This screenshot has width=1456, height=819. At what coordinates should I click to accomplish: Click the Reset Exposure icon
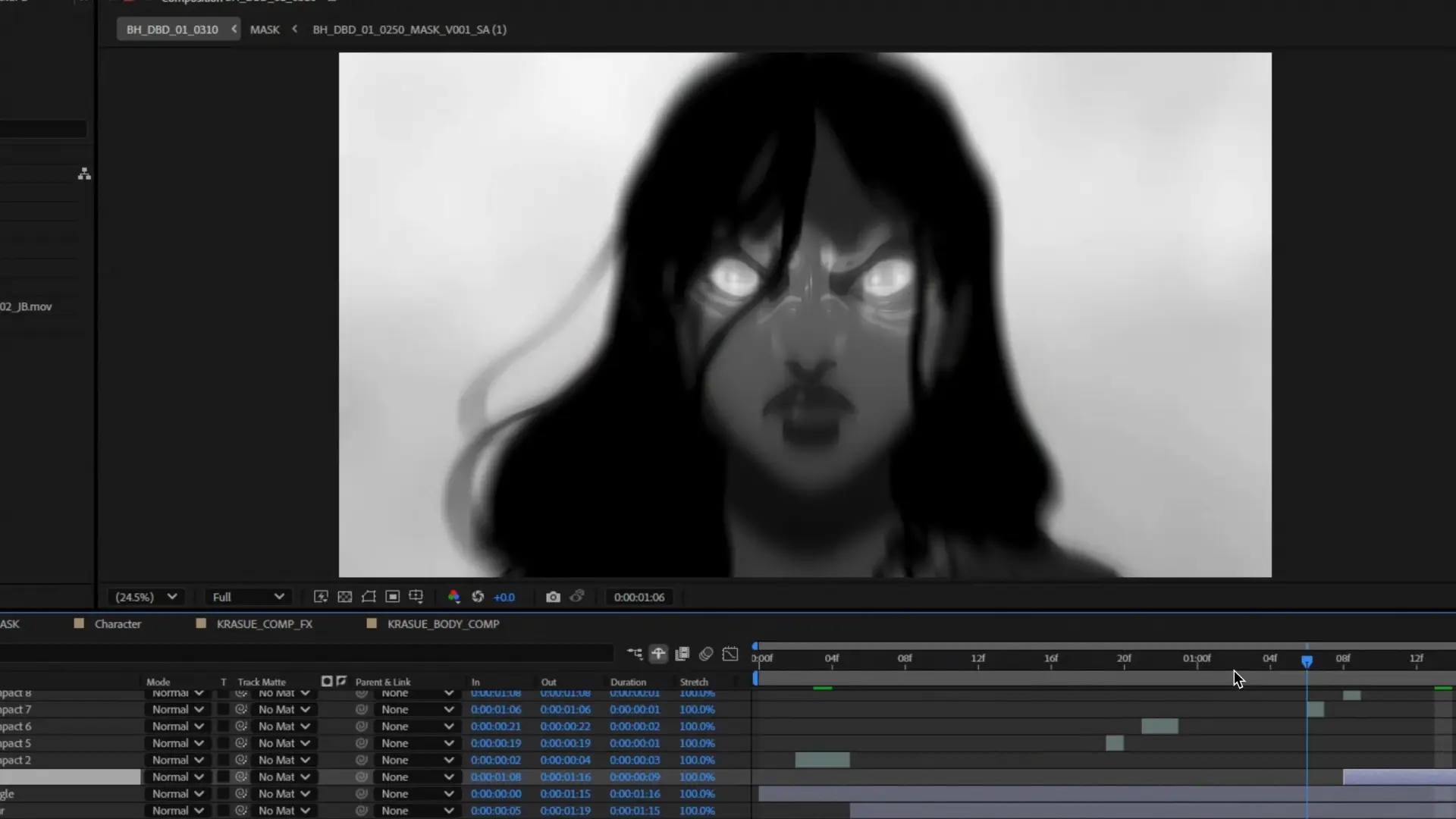pyautogui.click(x=478, y=597)
